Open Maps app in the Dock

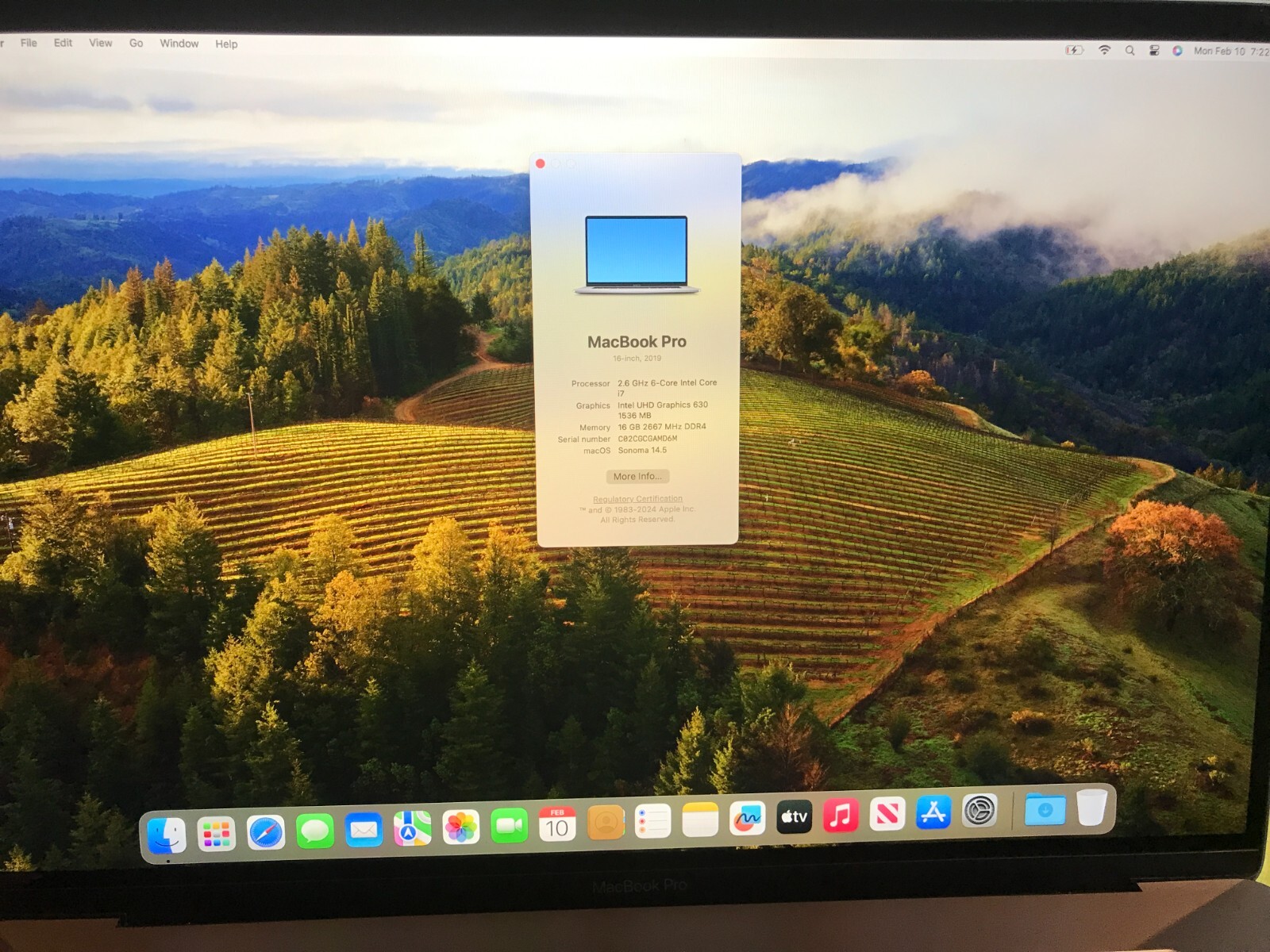(413, 828)
